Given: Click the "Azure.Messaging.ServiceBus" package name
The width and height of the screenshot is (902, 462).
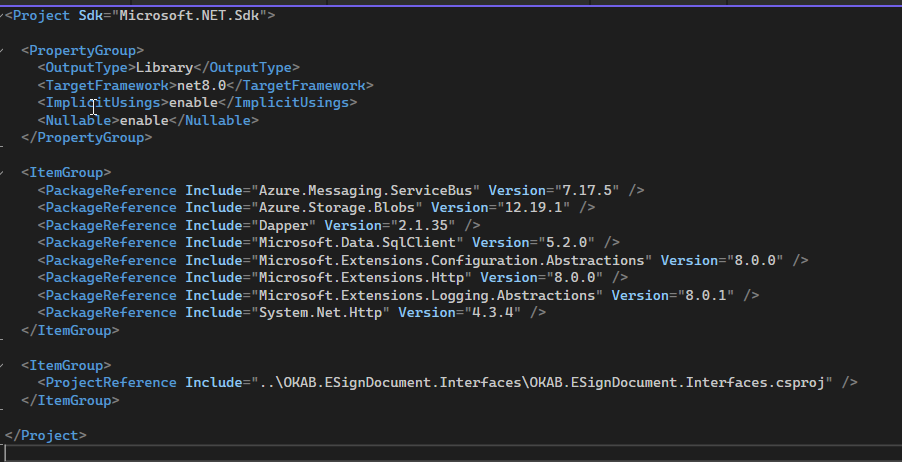Looking at the screenshot, I should (x=365, y=190).
